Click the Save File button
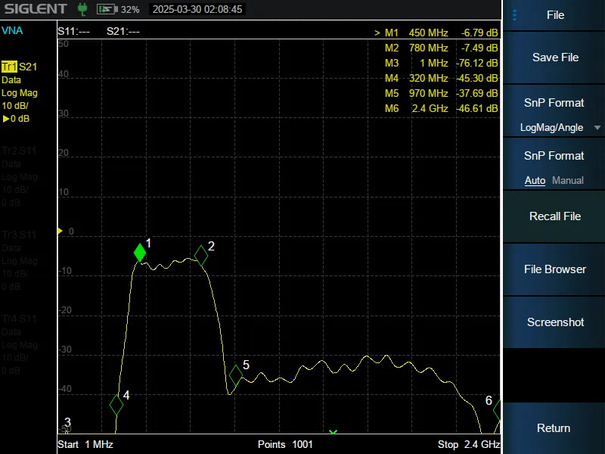The image size is (605, 454). click(x=555, y=57)
